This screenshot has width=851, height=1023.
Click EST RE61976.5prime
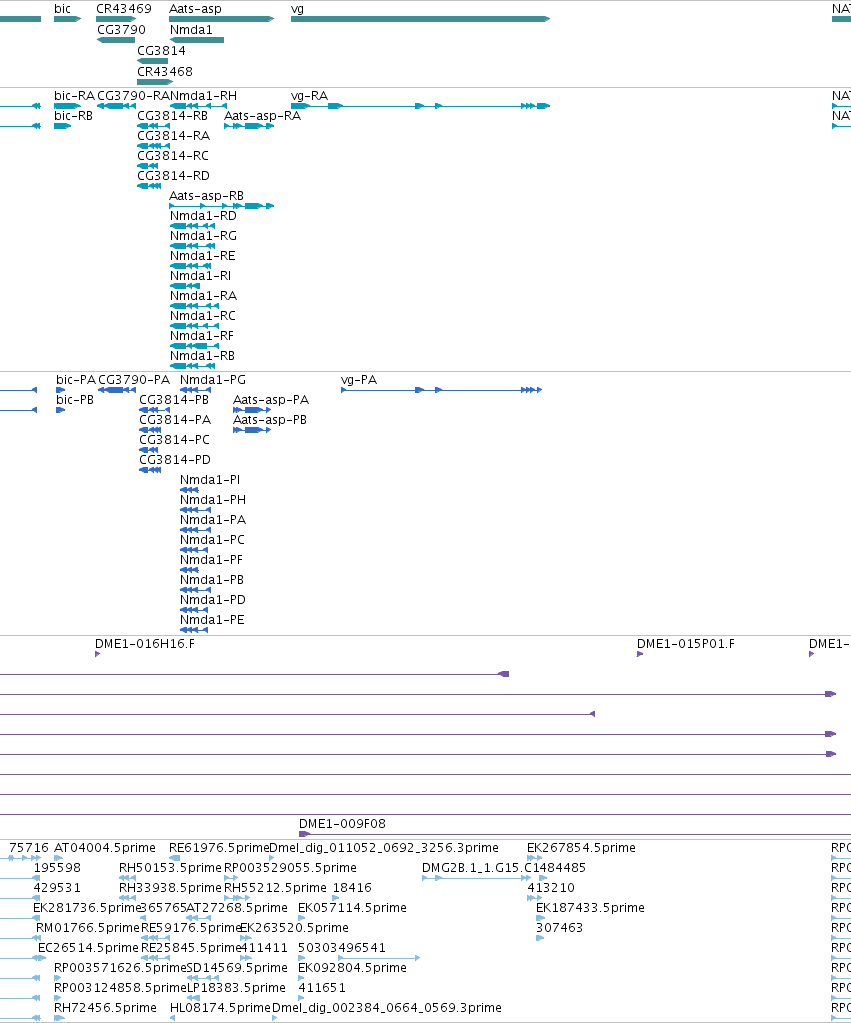tap(219, 848)
